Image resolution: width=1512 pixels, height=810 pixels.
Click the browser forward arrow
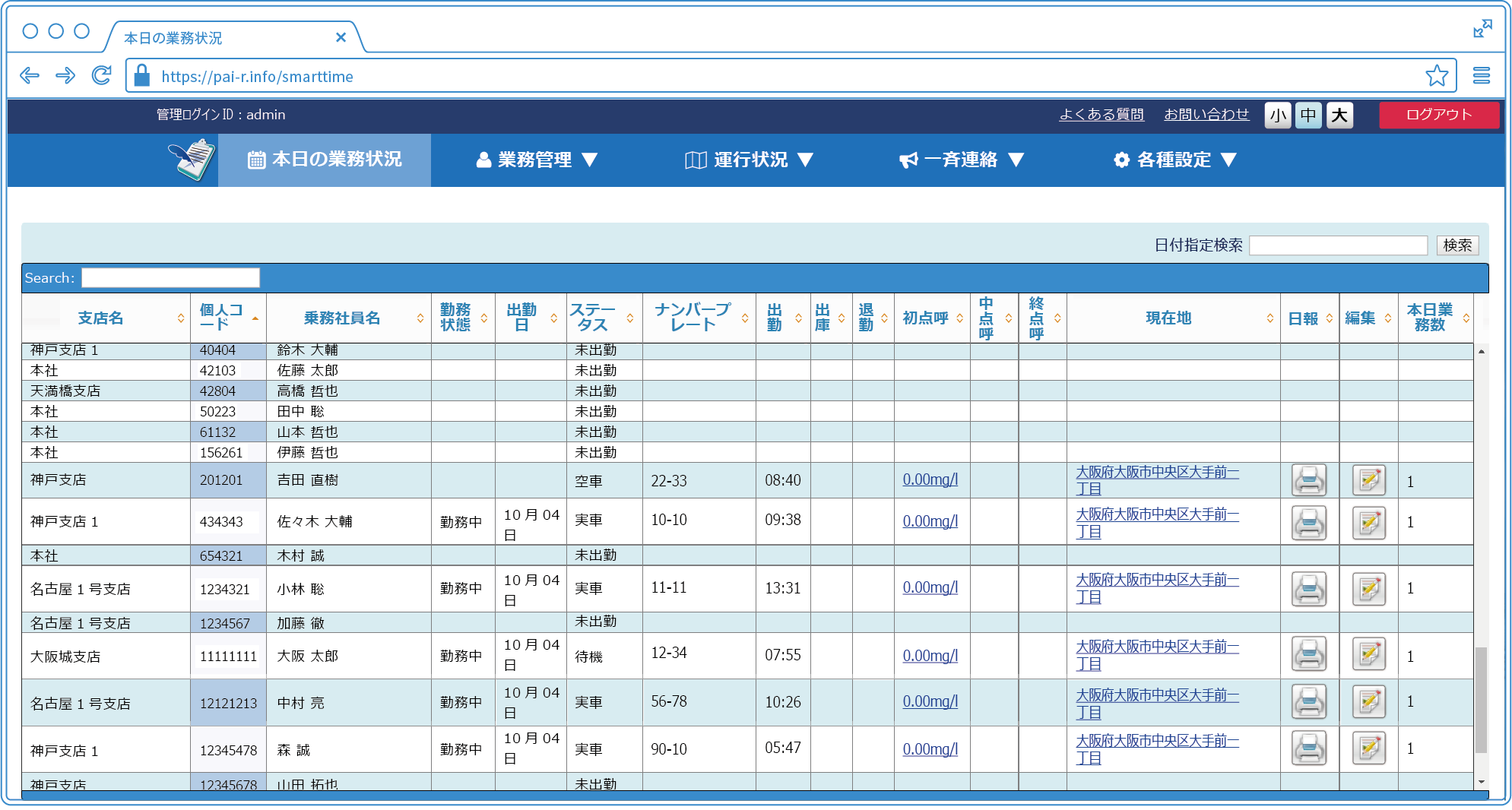(x=65, y=75)
